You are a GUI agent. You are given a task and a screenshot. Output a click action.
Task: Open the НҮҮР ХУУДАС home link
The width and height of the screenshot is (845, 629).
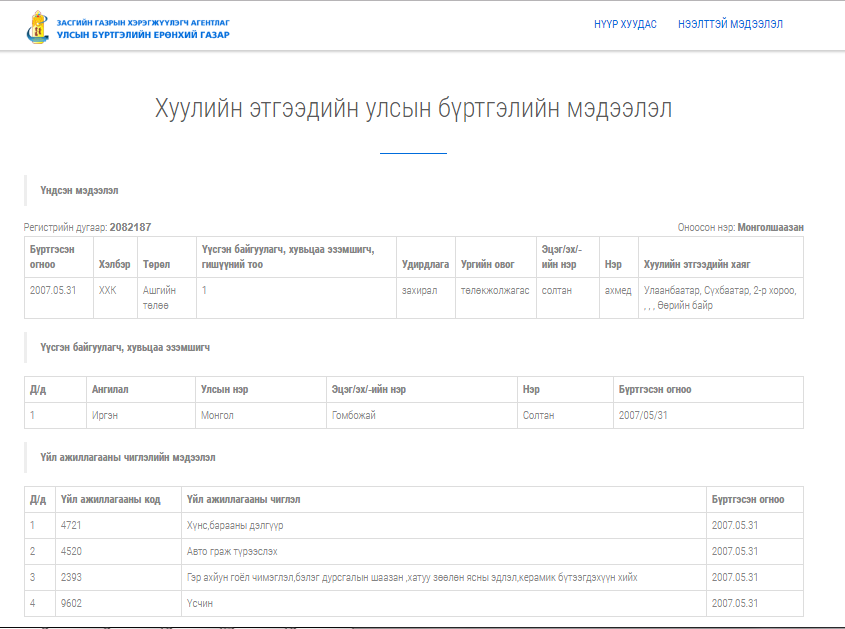[625, 24]
